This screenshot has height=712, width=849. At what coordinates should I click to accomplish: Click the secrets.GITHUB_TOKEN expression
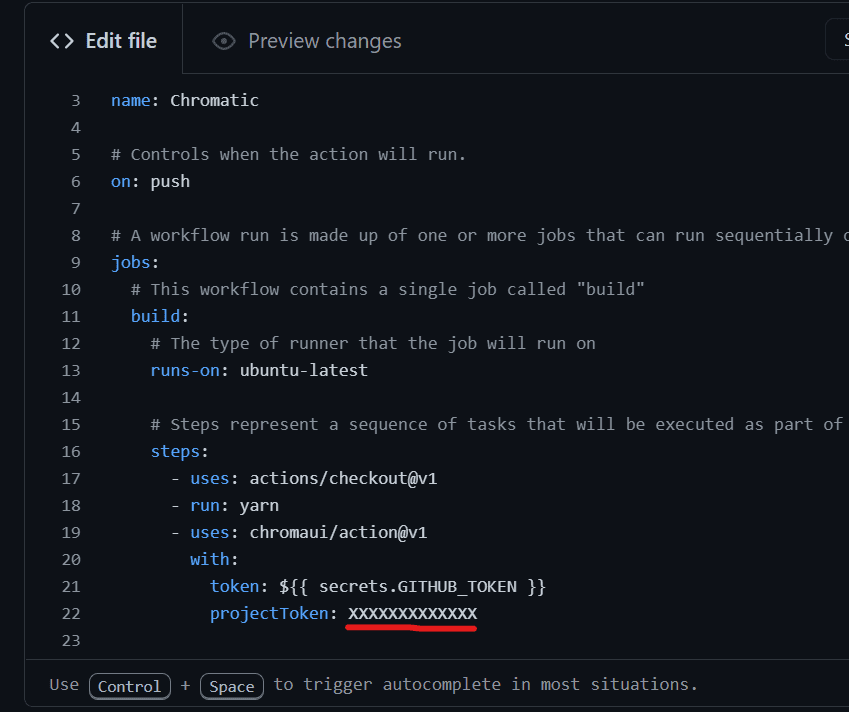413,586
